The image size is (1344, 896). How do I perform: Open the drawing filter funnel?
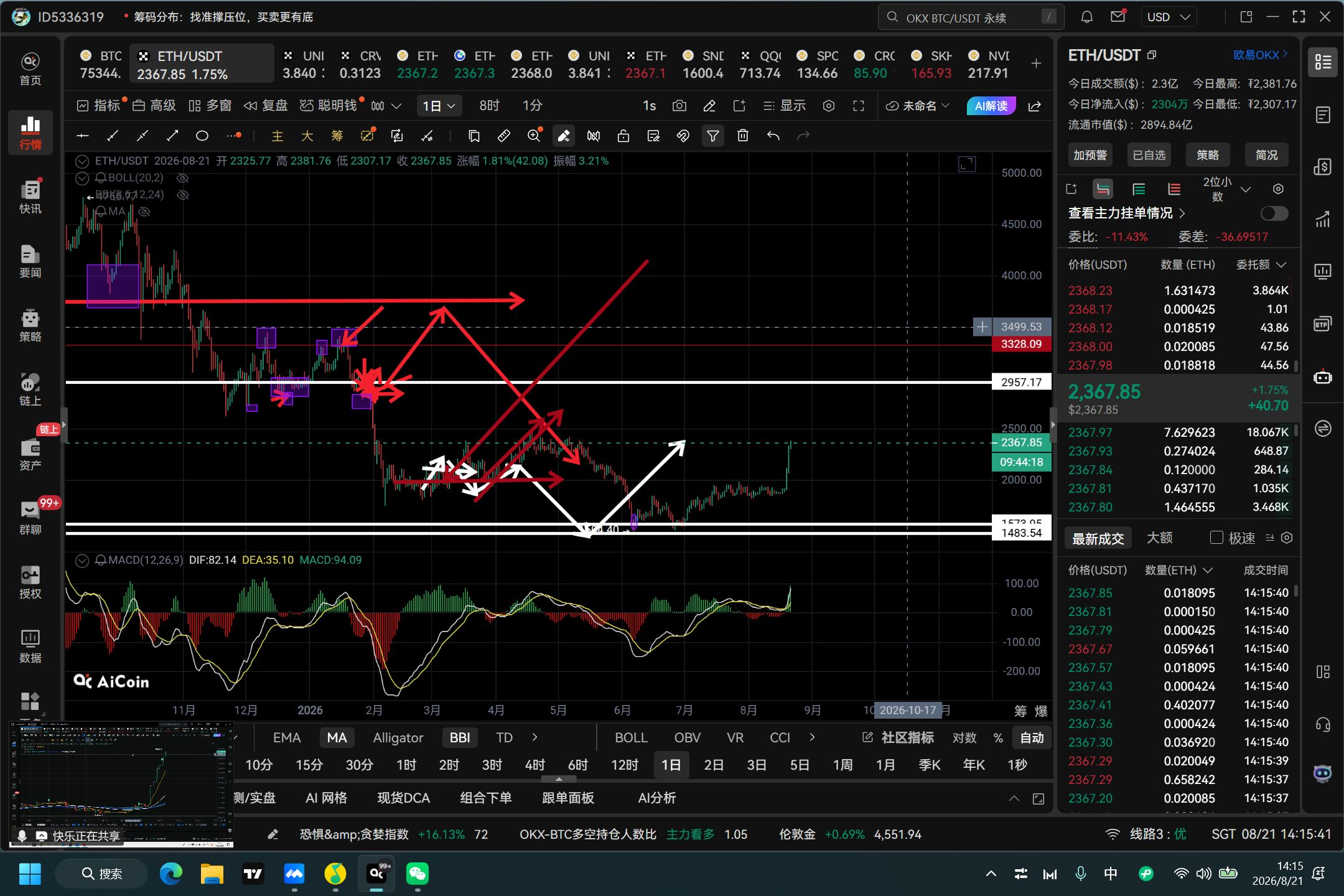713,136
